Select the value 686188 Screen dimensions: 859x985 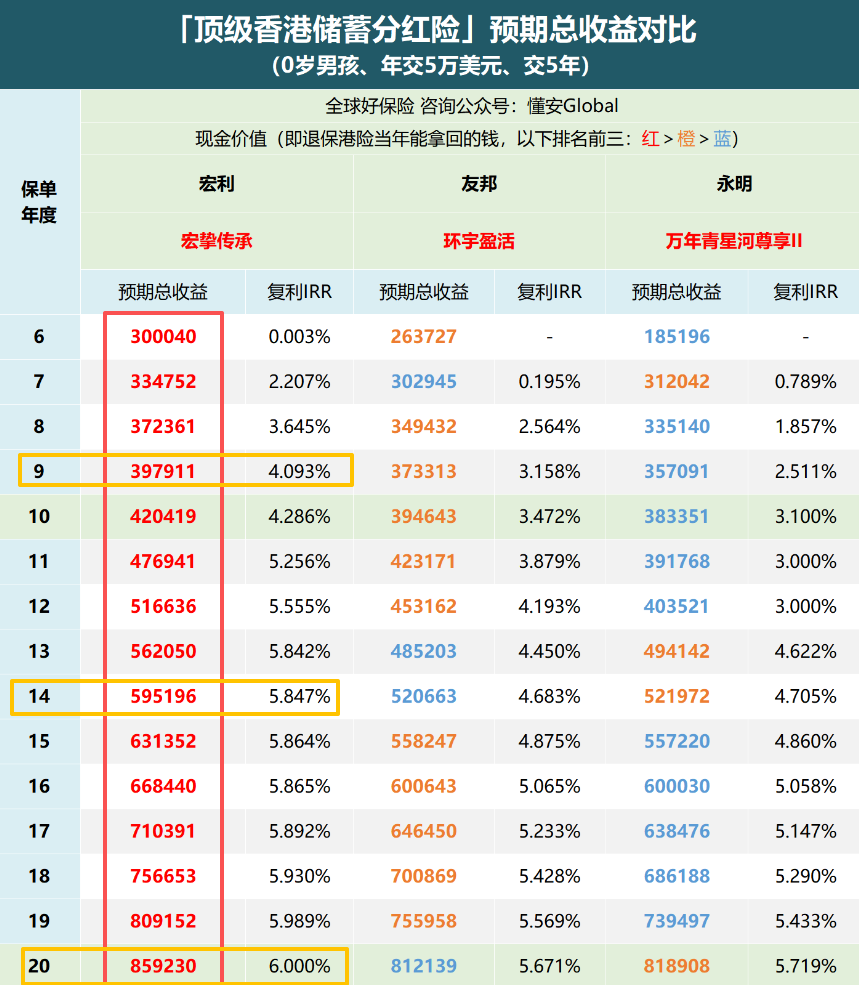click(x=677, y=876)
